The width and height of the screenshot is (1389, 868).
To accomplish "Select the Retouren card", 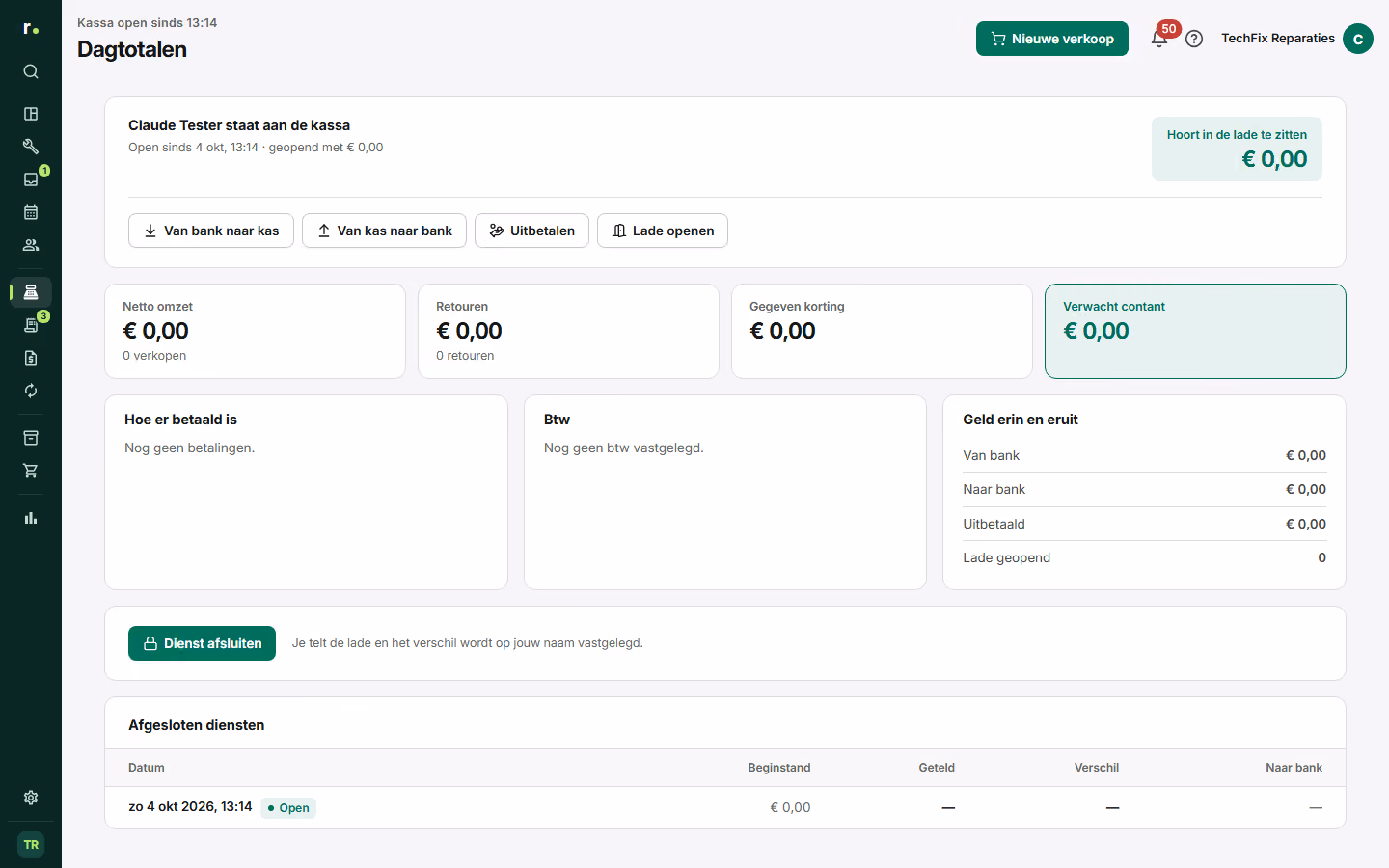I will (x=568, y=331).
